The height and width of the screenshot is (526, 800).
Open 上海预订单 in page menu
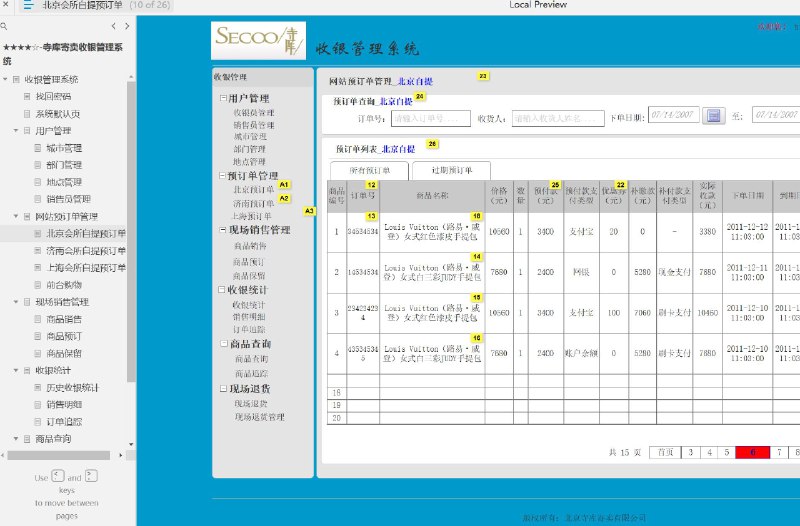tap(251, 216)
